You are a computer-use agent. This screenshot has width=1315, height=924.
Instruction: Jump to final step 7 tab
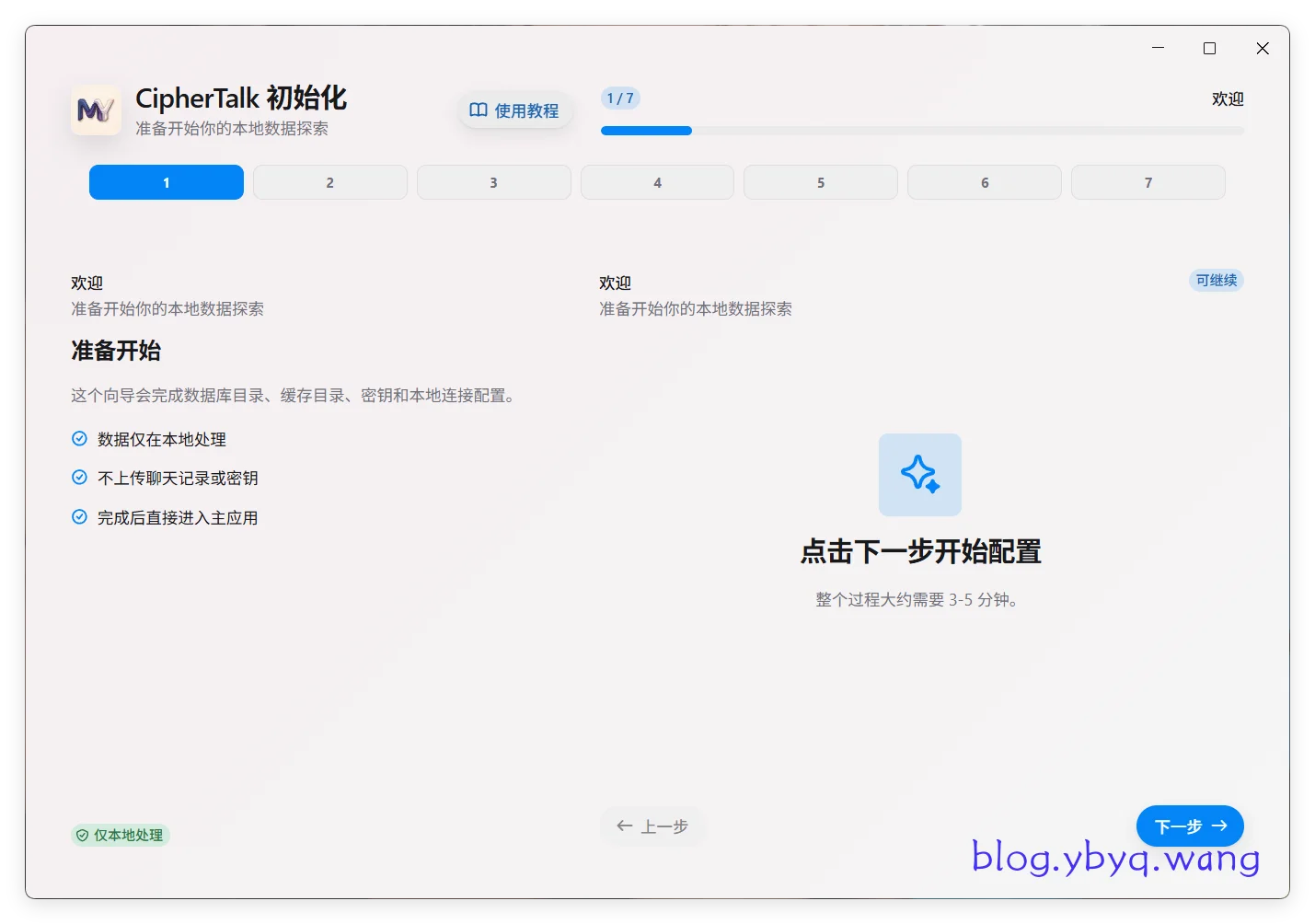(x=1148, y=182)
